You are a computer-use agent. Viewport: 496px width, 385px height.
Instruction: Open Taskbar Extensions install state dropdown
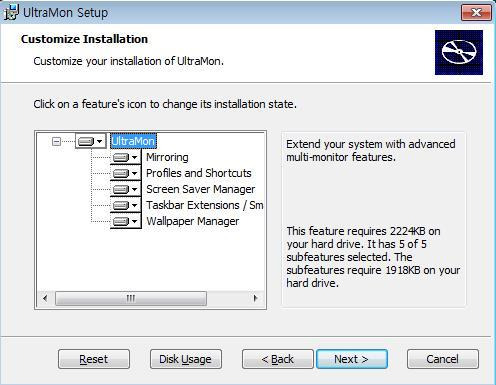point(126,205)
